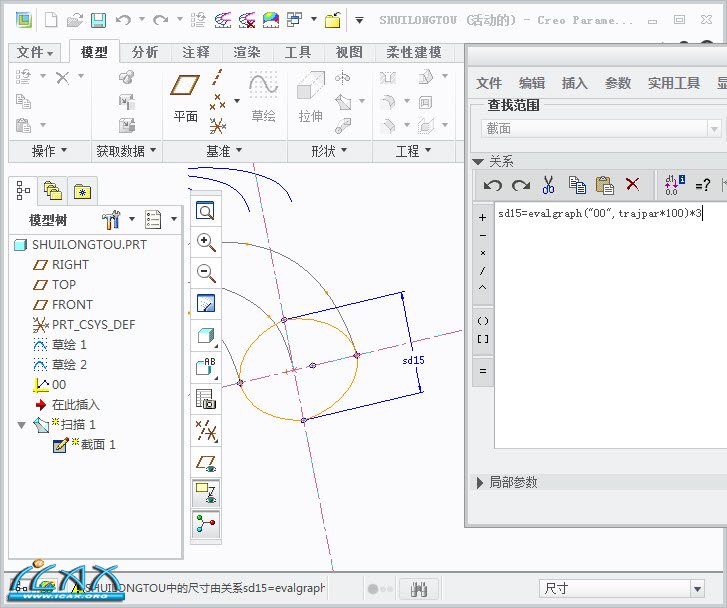
Task: Switch to the 分析 ribbon tab
Action: 145,52
